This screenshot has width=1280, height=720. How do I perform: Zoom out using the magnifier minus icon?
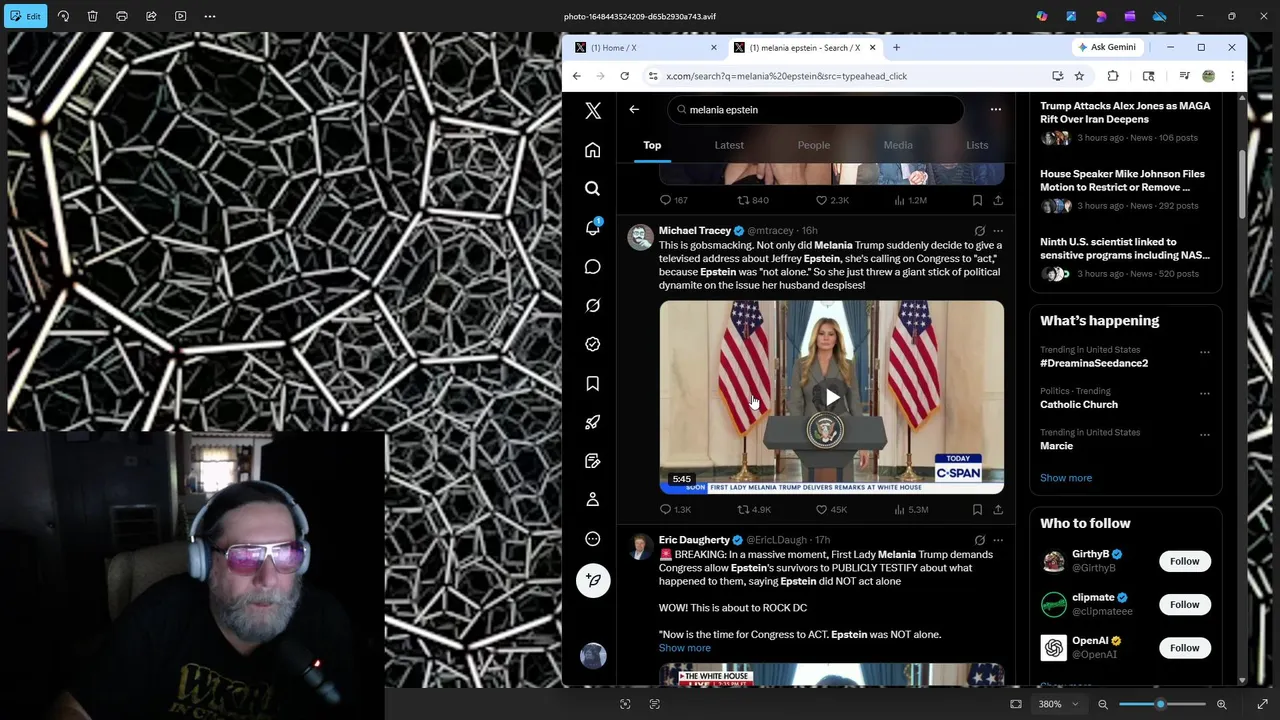coord(1103,704)
